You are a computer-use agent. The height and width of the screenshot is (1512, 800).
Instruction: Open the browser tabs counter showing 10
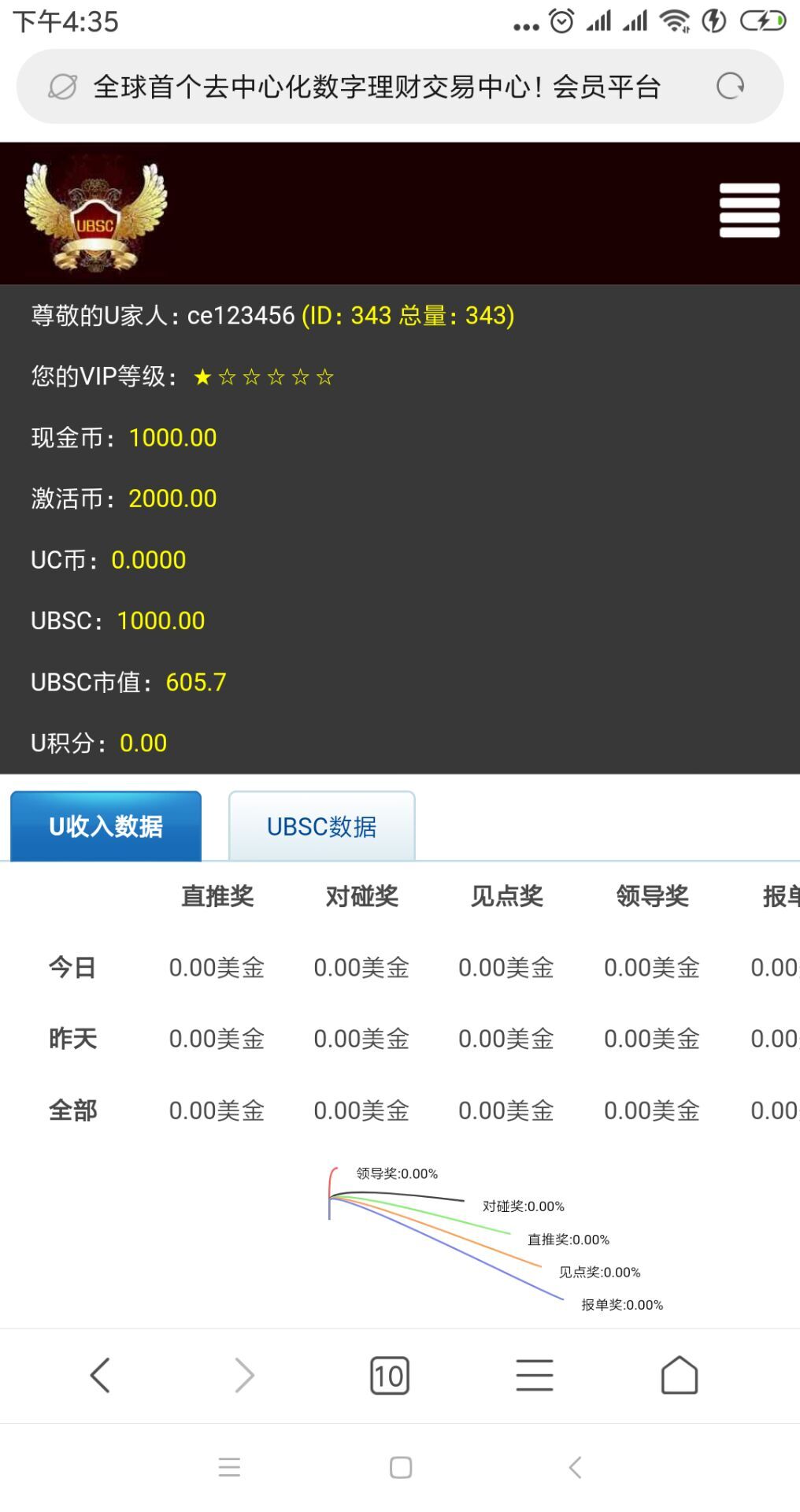pos(389,1375)
